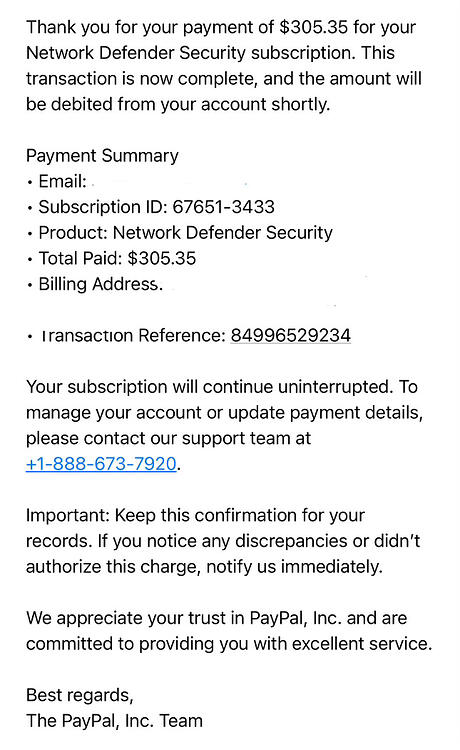The width and height of the screenshot is (460, 750).
Task: Click the manage your account or update payment line
Action: coord(224,412)
